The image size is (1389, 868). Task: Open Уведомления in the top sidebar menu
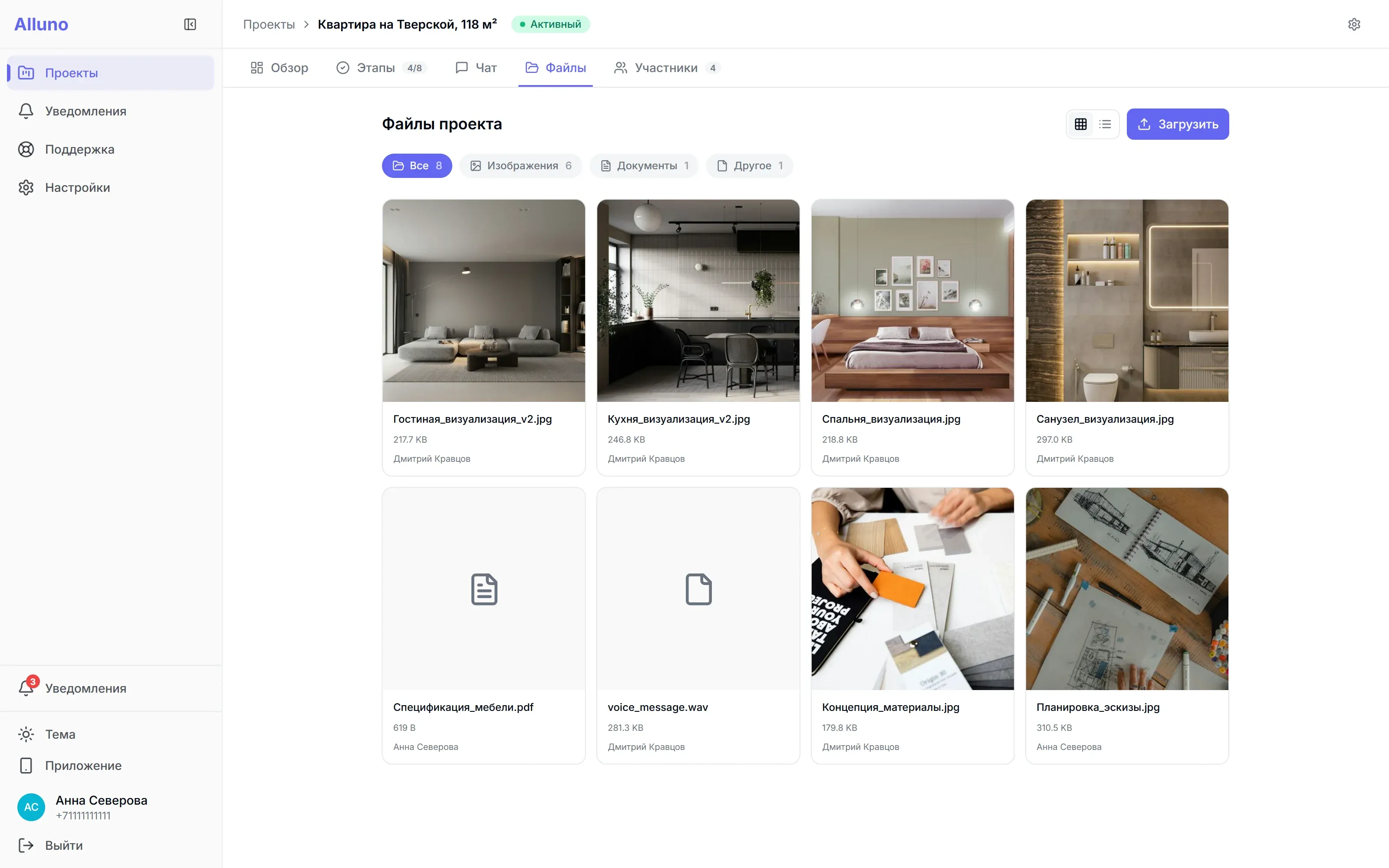coord(110,111)
